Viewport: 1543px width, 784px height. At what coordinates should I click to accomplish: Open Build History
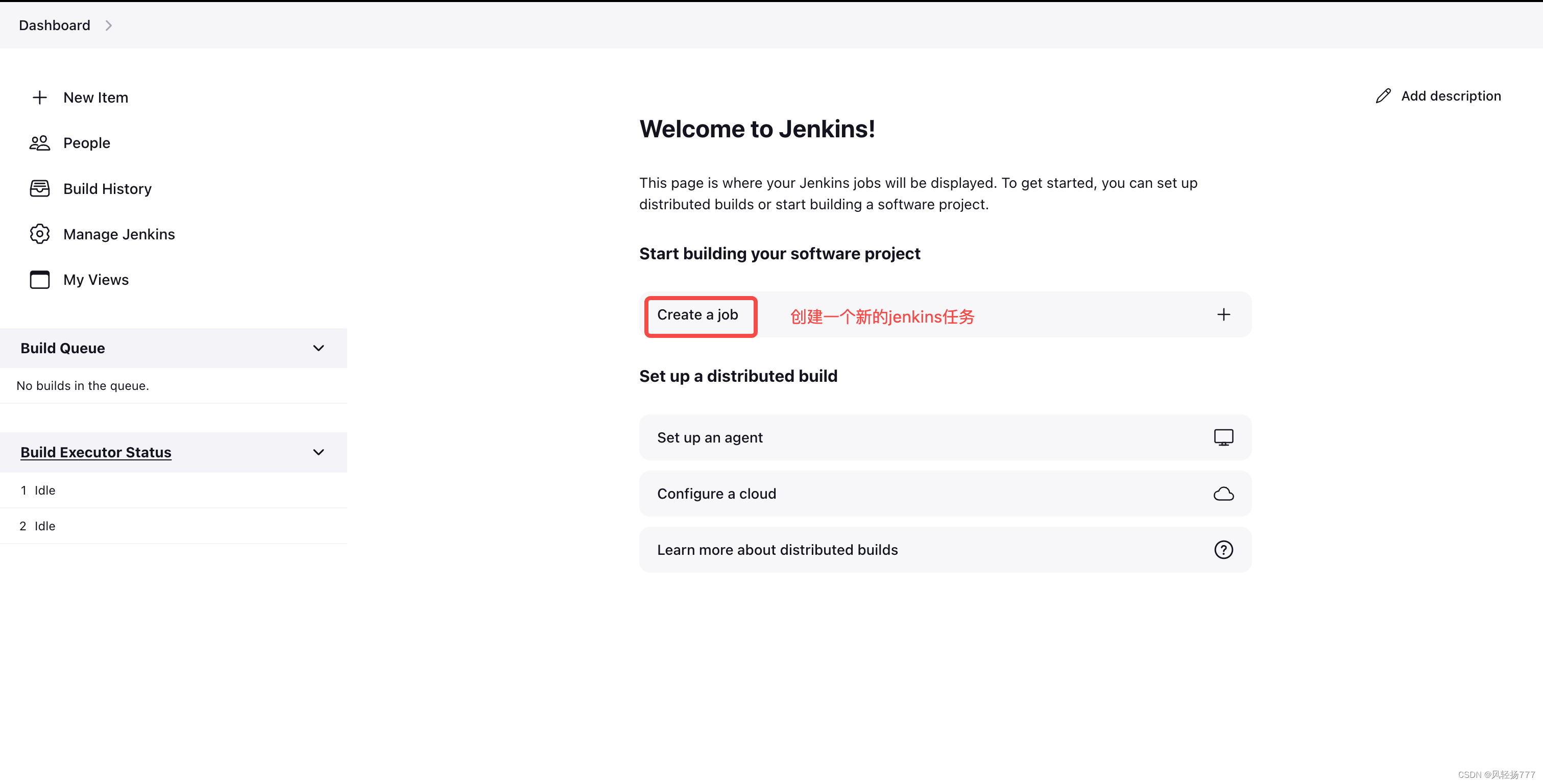[107, 189]
